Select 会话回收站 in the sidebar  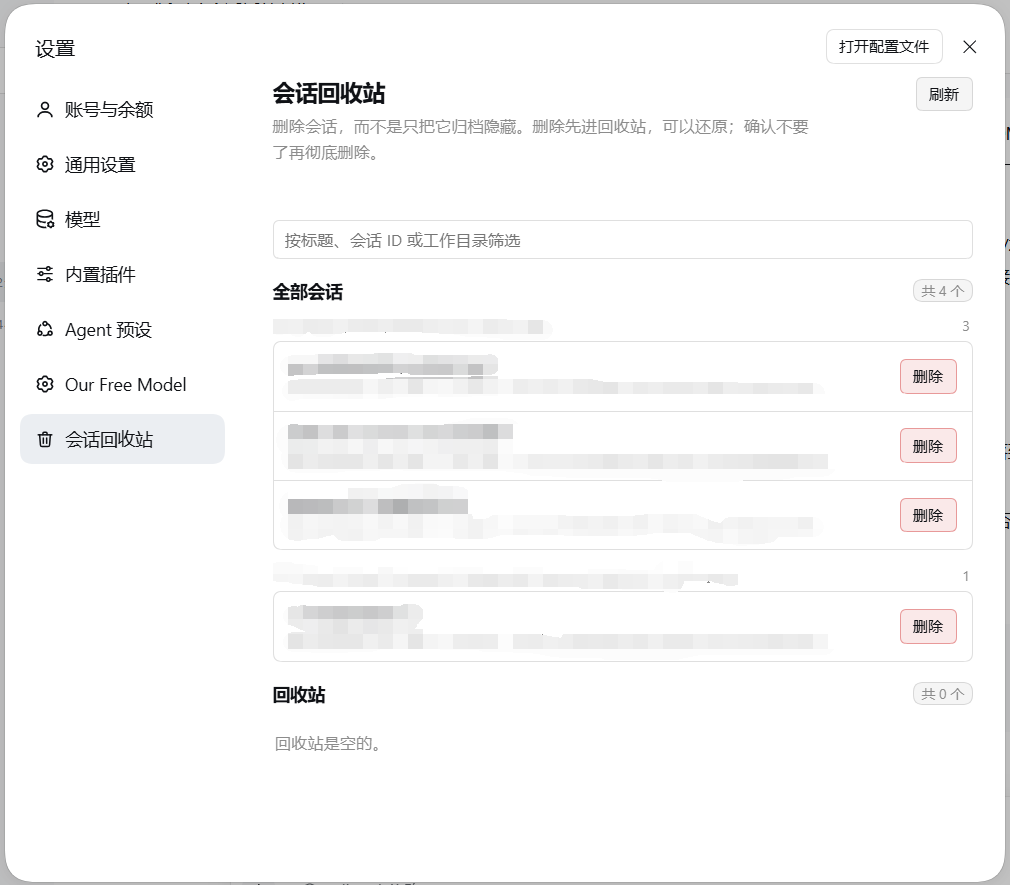click(122, 439)
